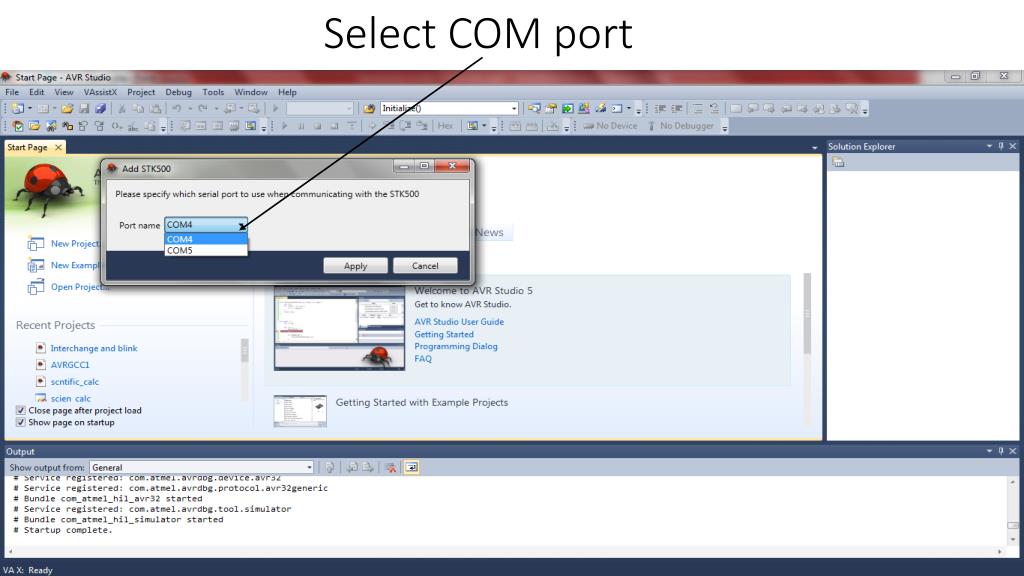The height and width of the screenshot is (576, 1024).
Task: Expand the New Project icon dropdown arrow
Action: click(x=30, y=108)
